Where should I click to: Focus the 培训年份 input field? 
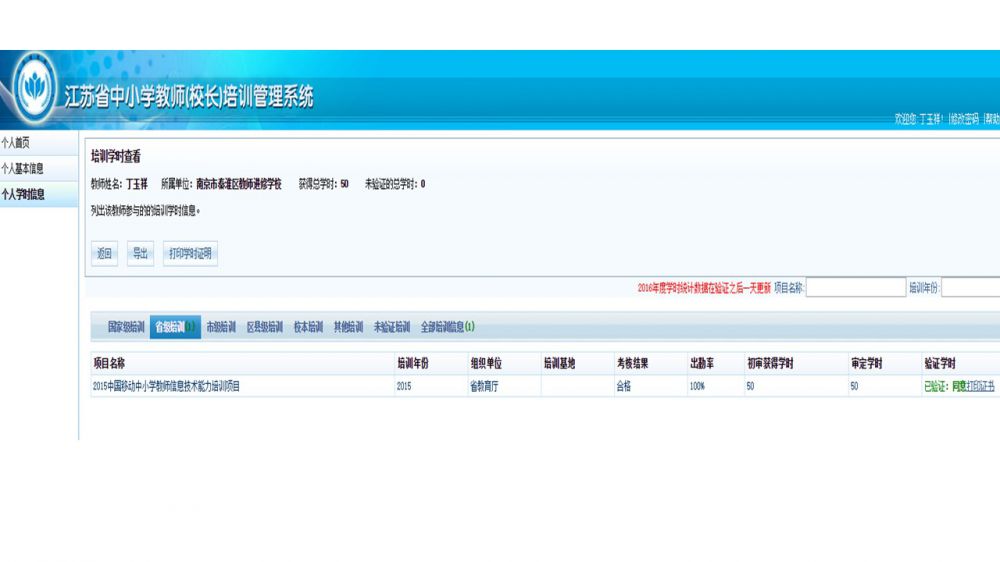click(970, 288)
